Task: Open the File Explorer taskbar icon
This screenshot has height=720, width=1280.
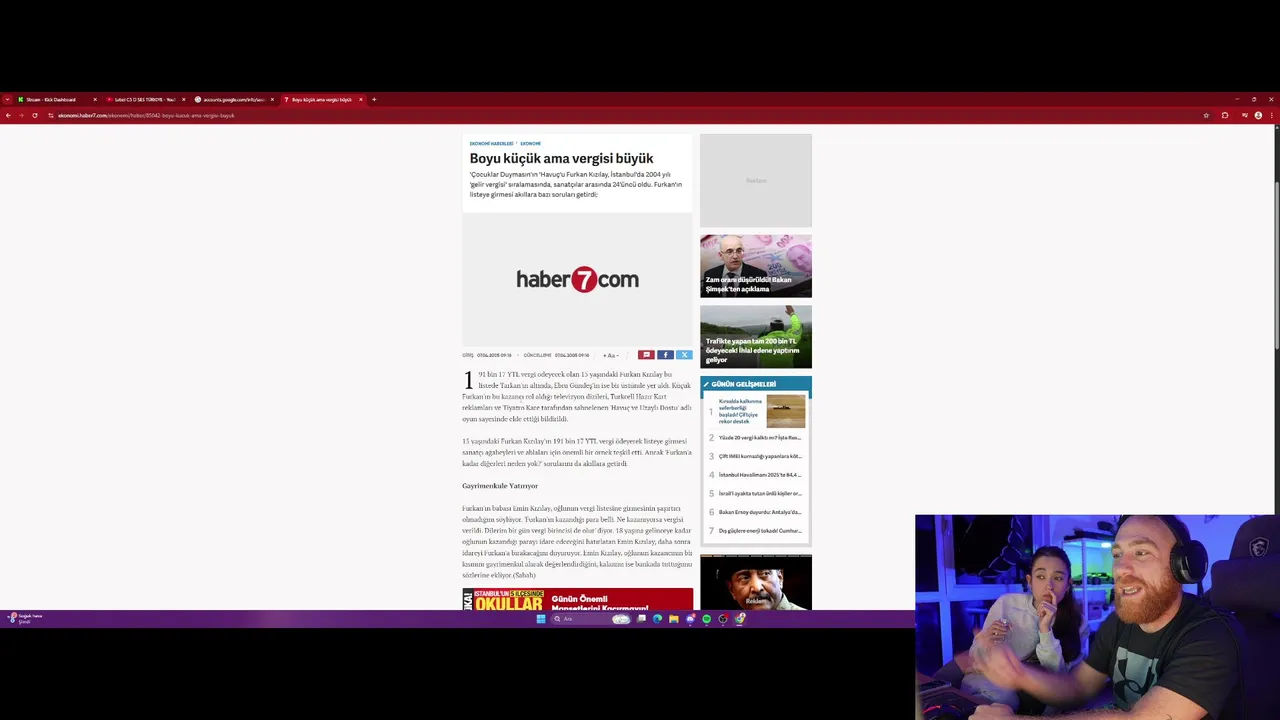Action: (674, 619)
